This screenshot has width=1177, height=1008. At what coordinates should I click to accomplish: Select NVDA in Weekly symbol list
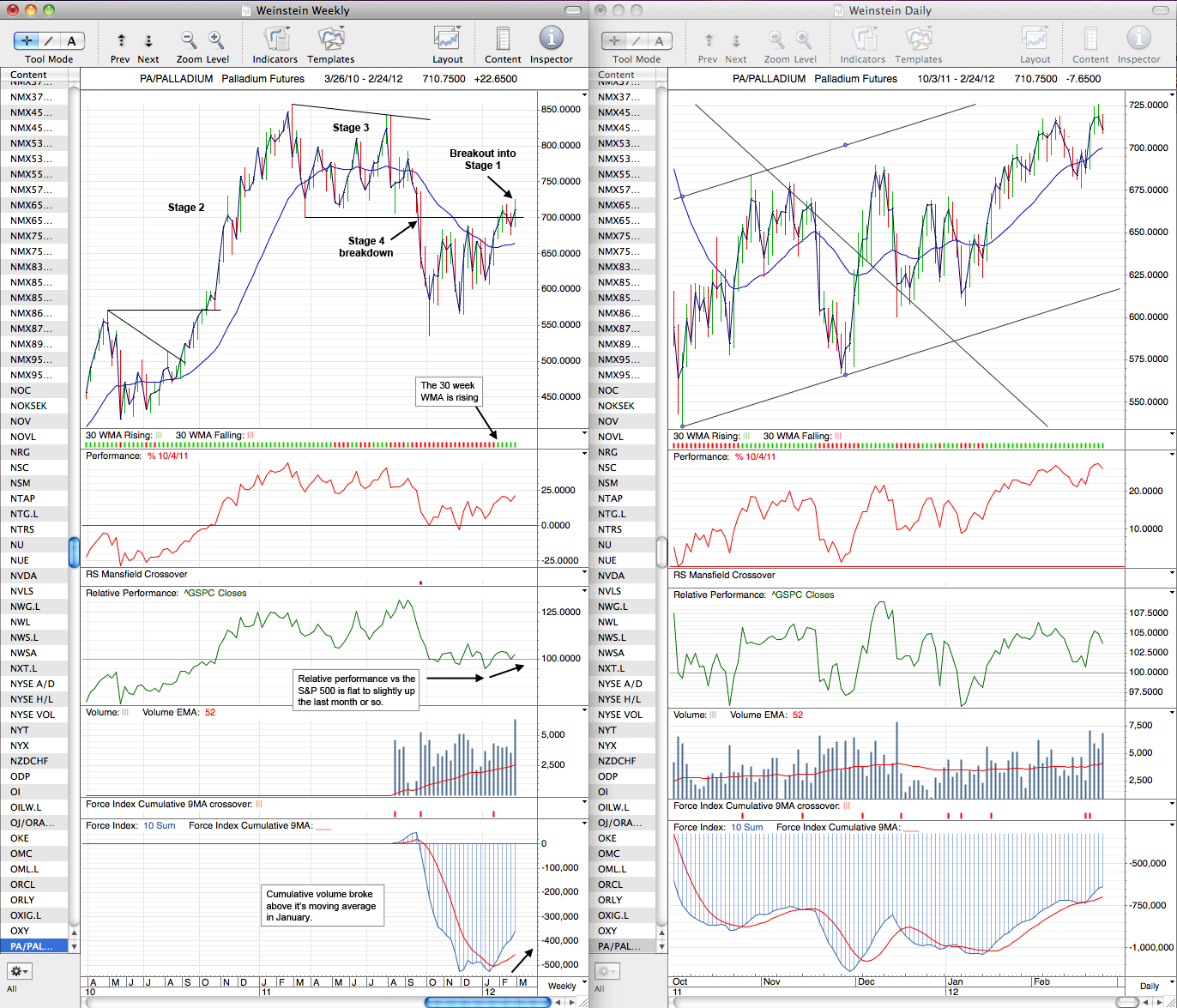tap(34, 576)
